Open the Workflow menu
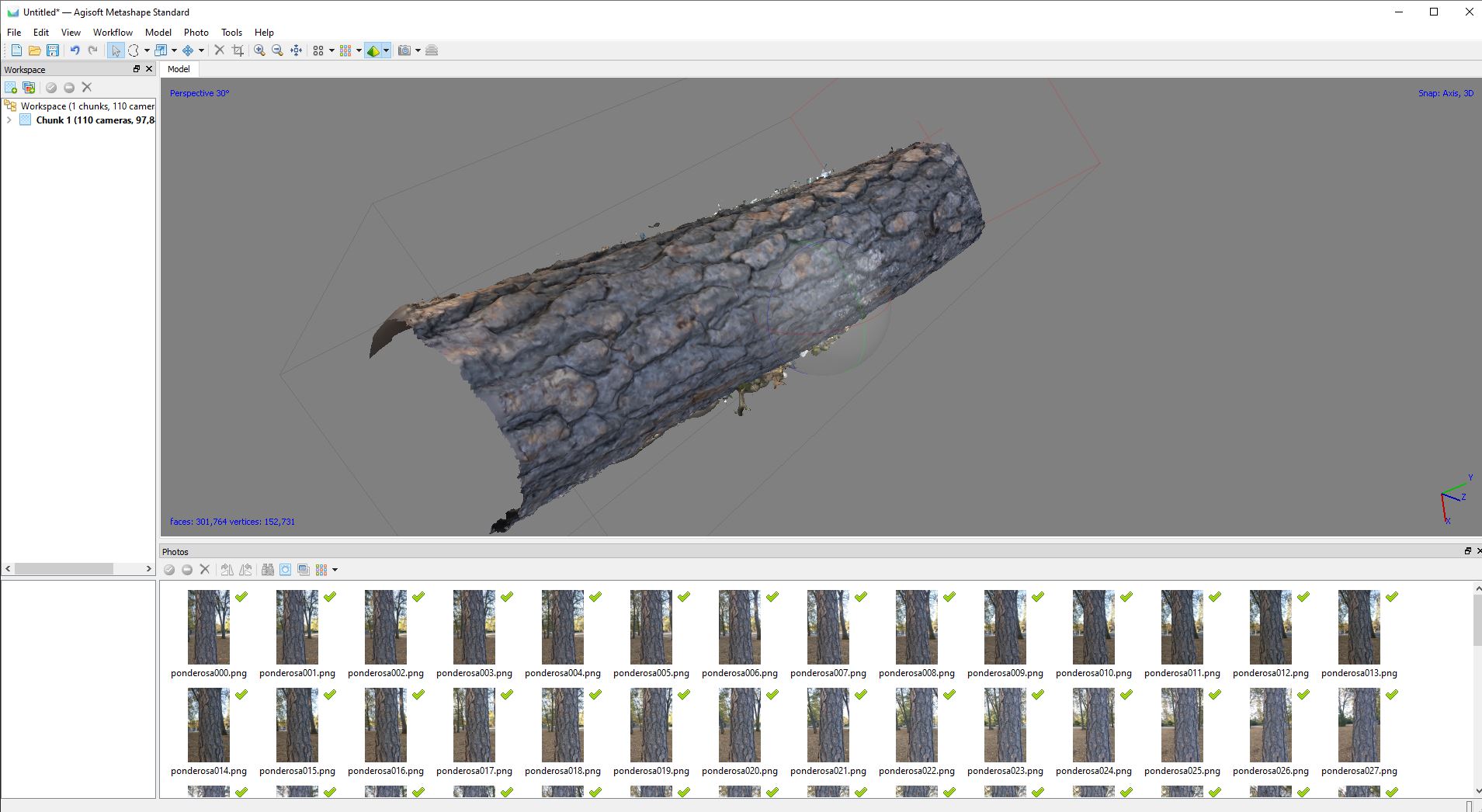Screen dimensions: 1482x812 click(x=113, y=33)
